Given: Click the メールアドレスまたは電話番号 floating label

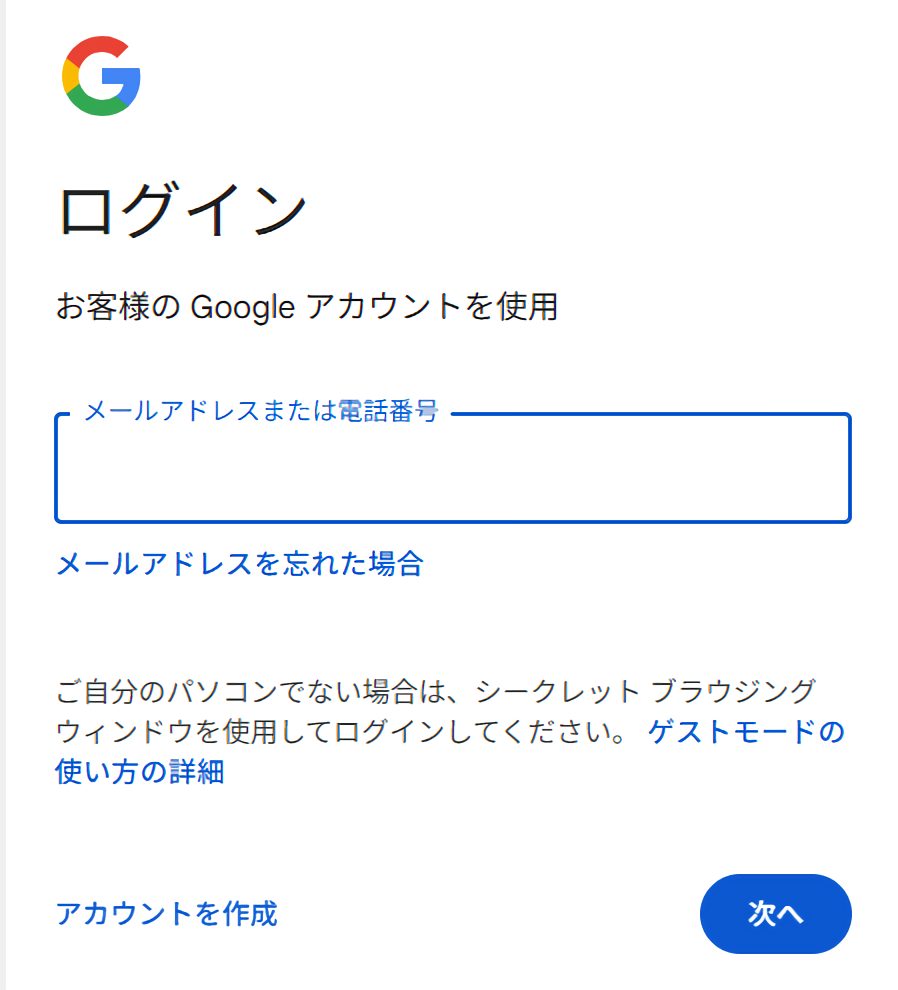Looking at the screenshot, I should [261, 411].
